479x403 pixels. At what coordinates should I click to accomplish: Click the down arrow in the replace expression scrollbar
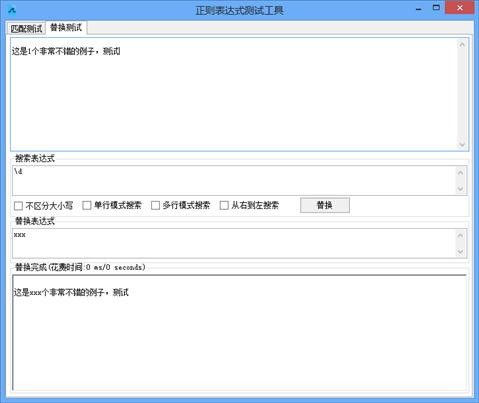click(460, 252)
